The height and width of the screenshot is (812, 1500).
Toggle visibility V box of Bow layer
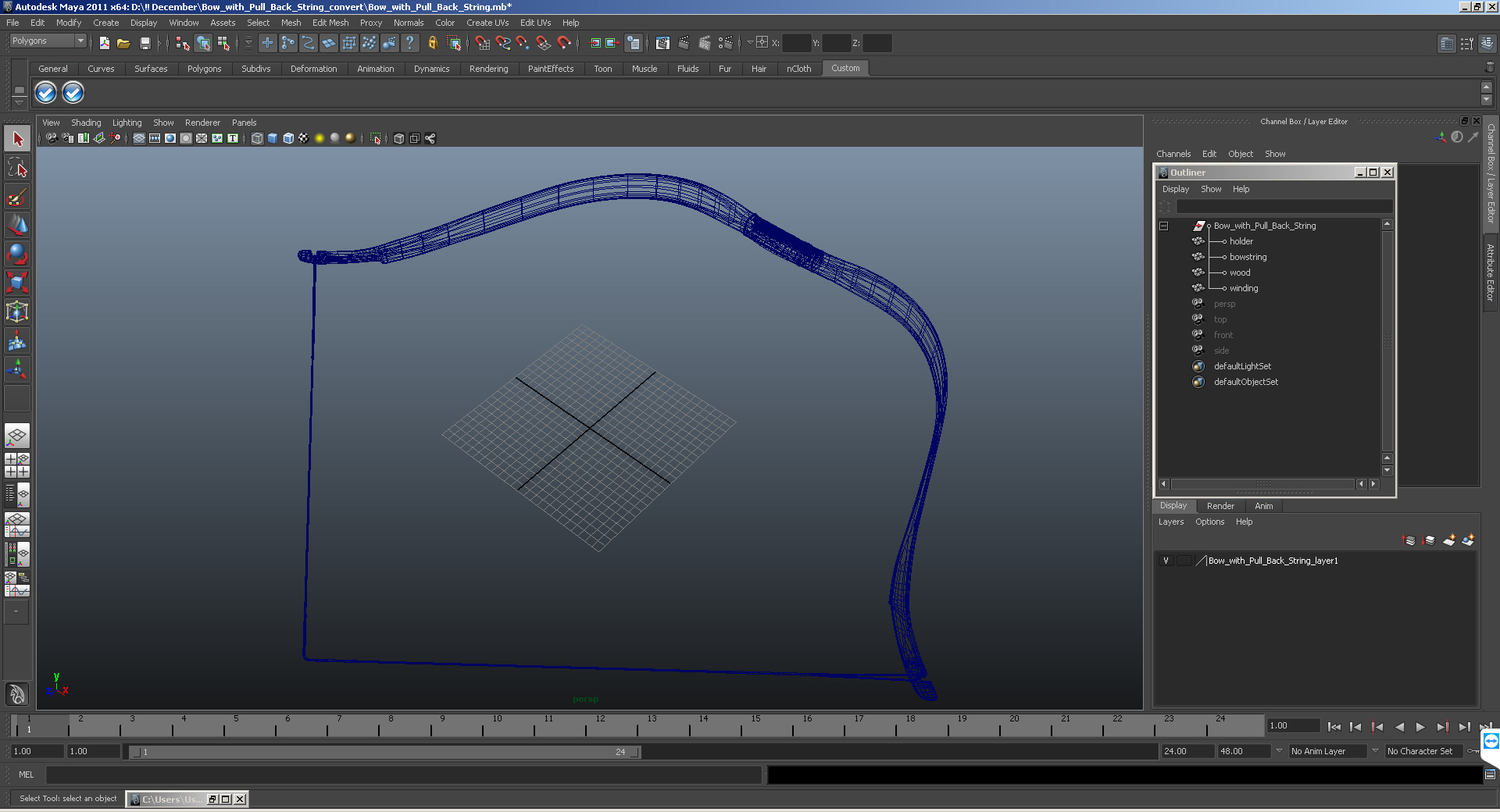click(x=1166, y=561)
